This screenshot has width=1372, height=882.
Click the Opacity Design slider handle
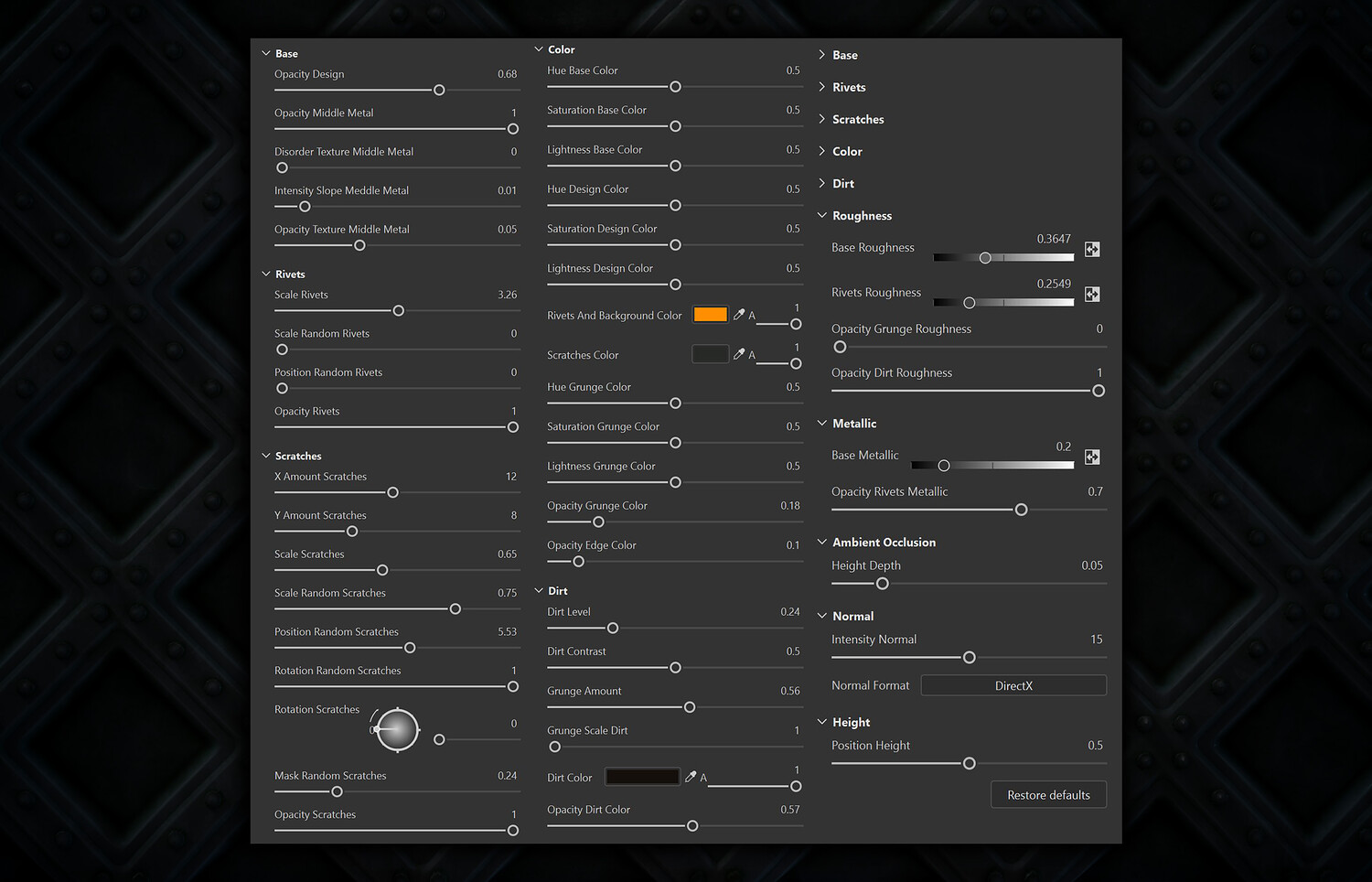click(x=439, y=90)
